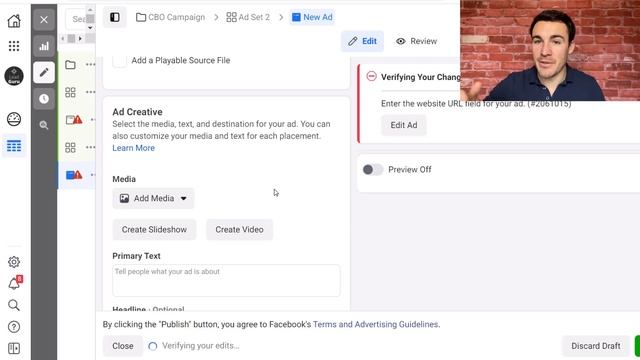
Task: Select the New Ad breadcrumb
Action: pyautogui.click(x=312, y=17)
